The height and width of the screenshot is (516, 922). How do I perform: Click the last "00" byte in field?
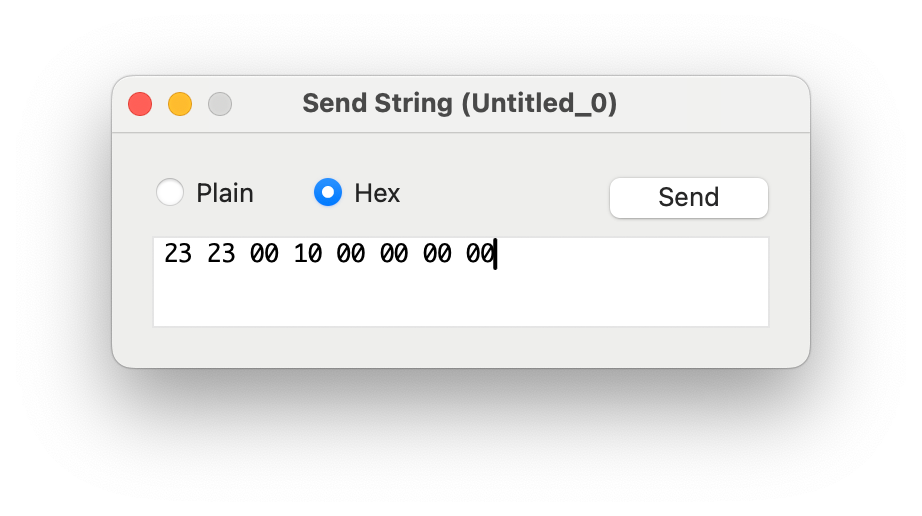(480, 255)
